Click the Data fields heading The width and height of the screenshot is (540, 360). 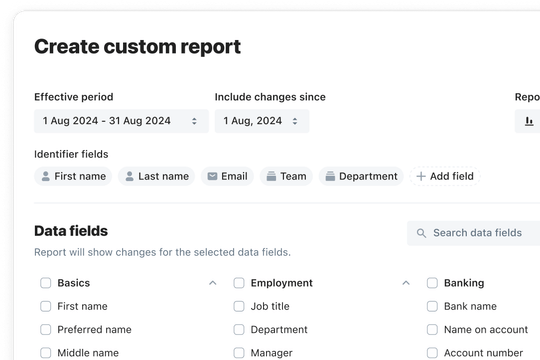tap(71, 231)
